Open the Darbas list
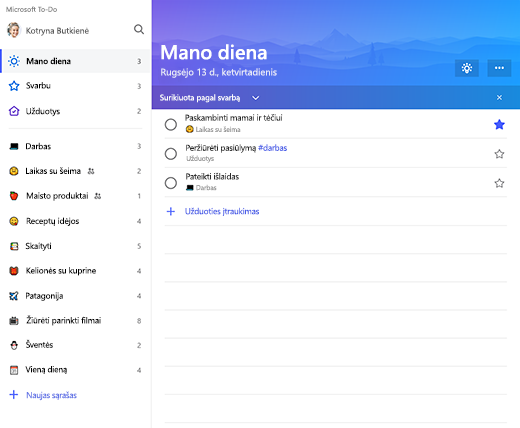Screen dimensions: 520x428 76,146
